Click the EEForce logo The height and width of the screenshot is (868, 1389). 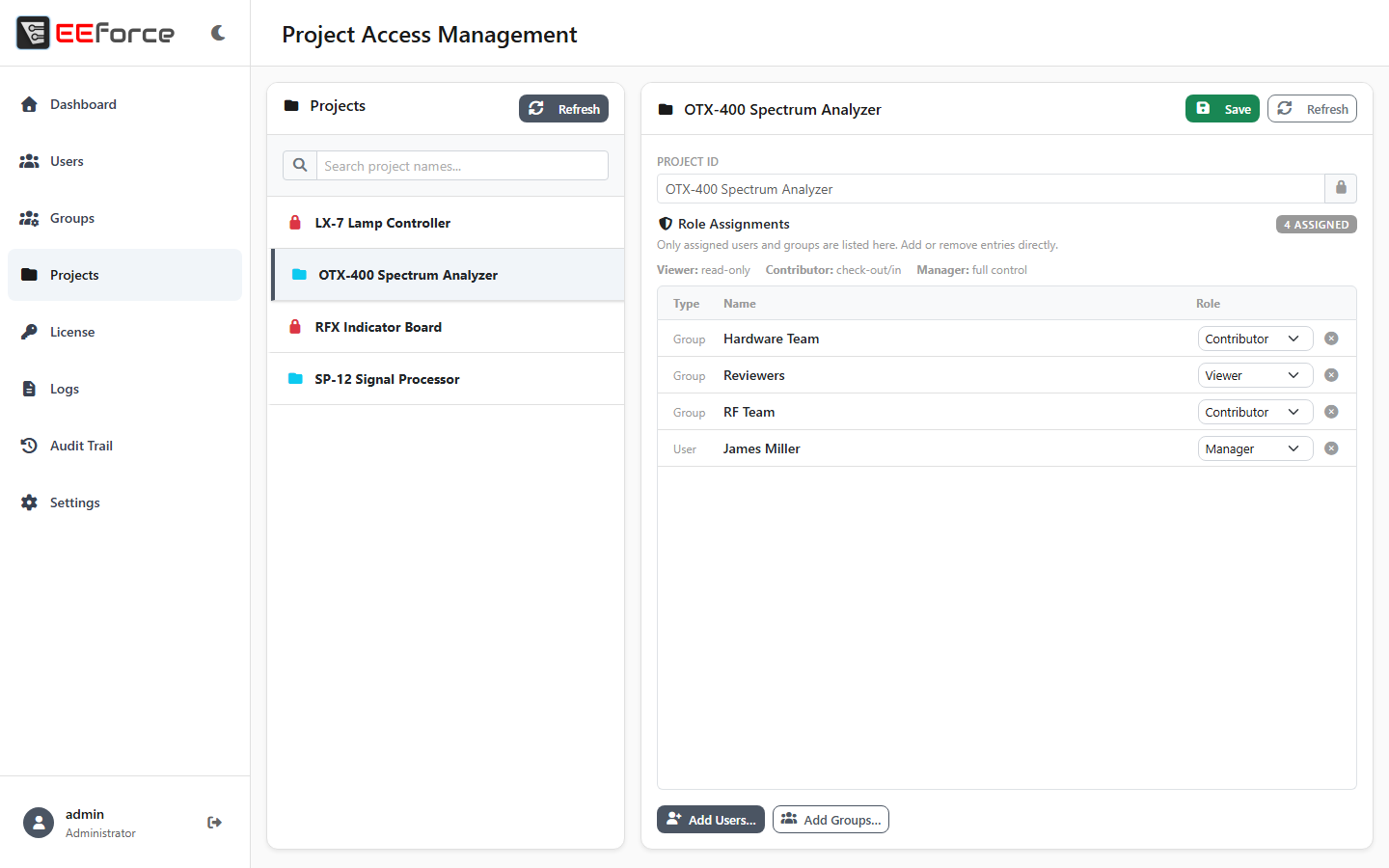point(95,33)
